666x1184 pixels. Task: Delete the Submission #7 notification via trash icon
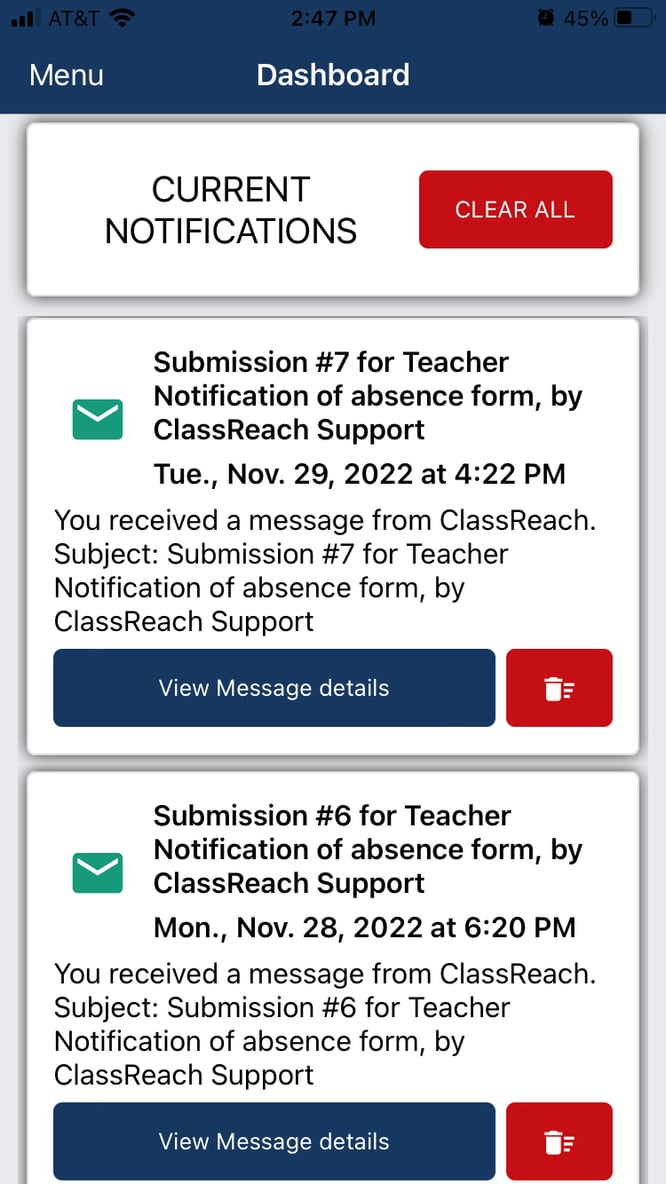click(x=559, y=688)
